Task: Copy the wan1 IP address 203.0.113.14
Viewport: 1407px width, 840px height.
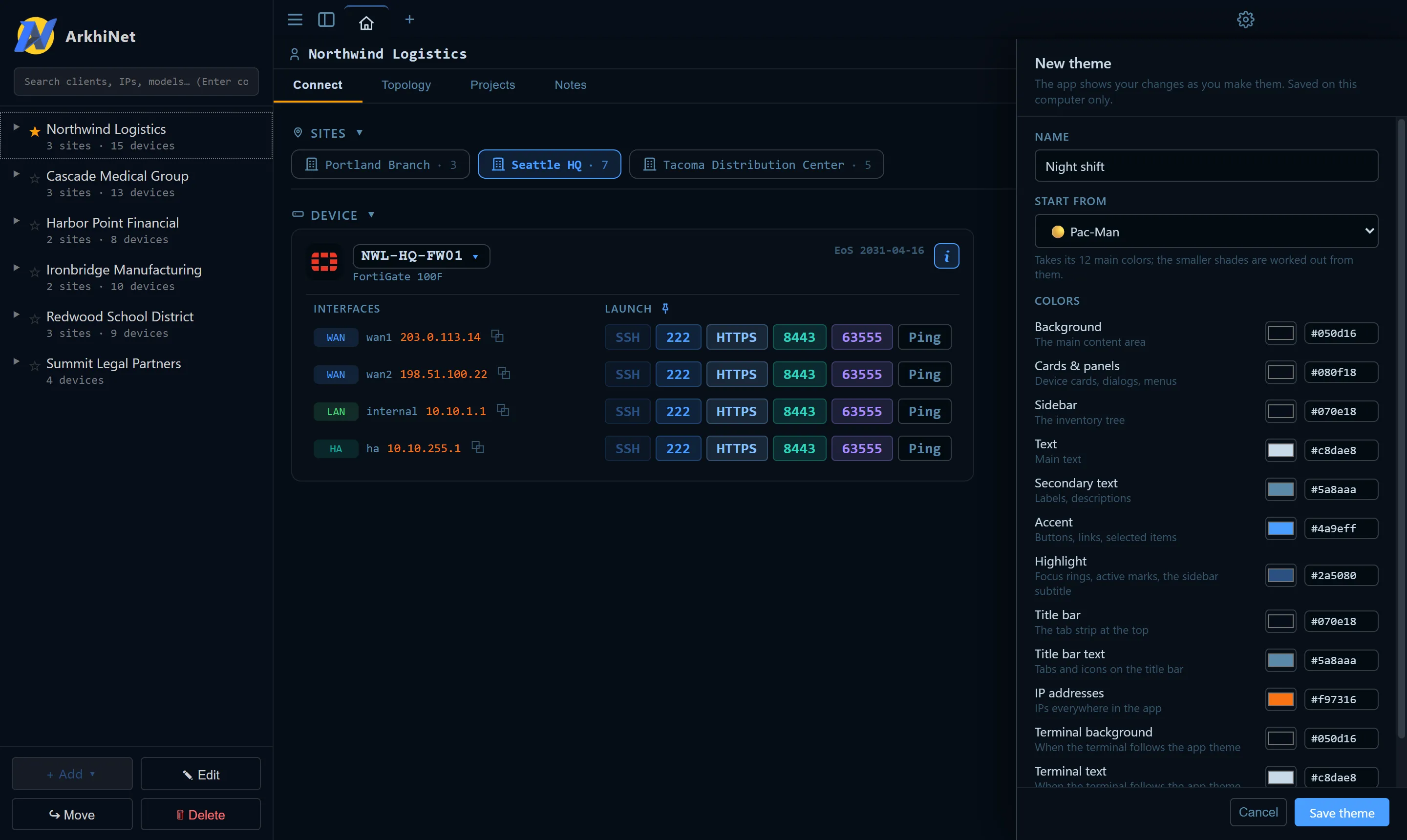Action: click(x=497, y=336)
